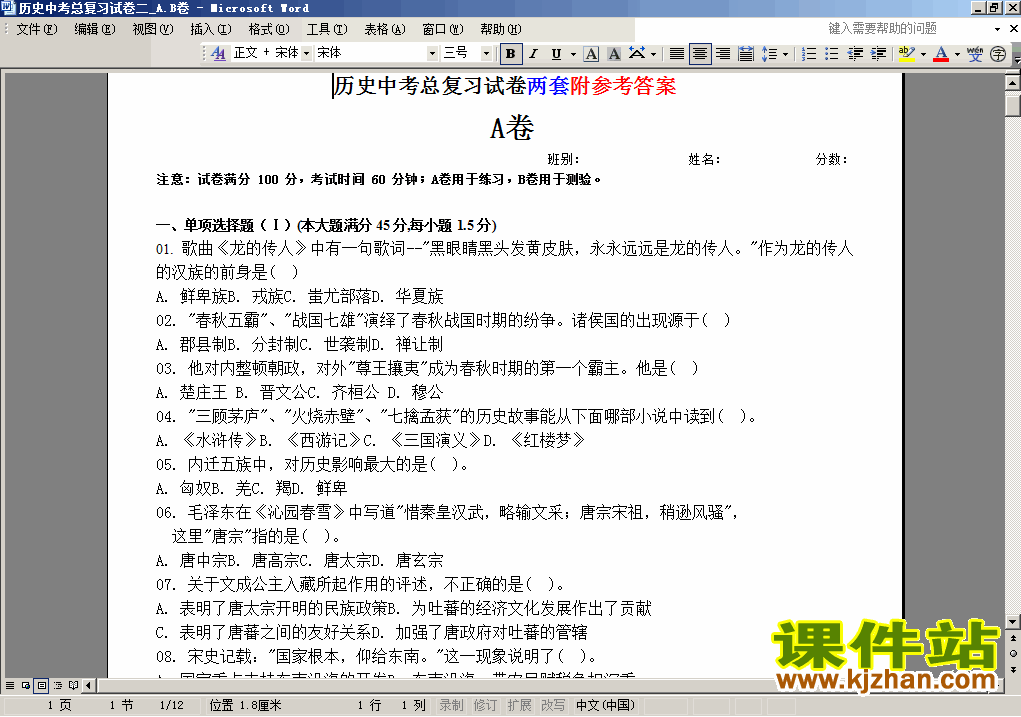Click the character scaling icon

(637, 53)
